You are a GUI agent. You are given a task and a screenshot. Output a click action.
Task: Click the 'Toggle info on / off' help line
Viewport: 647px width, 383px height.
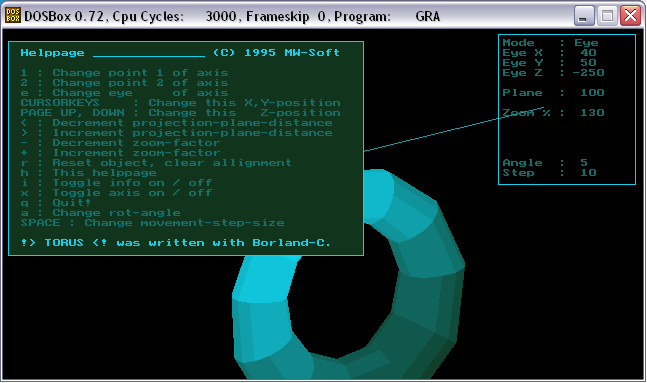click(x=116, y=183)
